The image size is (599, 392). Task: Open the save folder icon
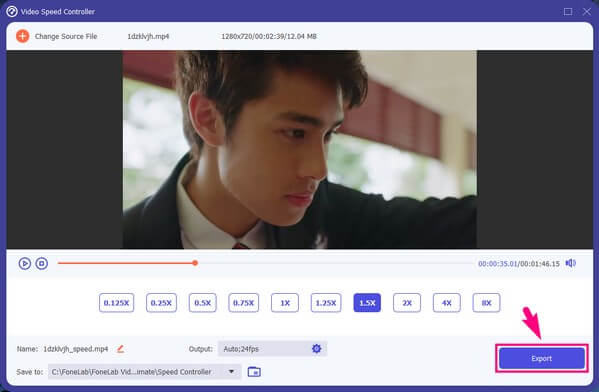(x=254, y=372)
